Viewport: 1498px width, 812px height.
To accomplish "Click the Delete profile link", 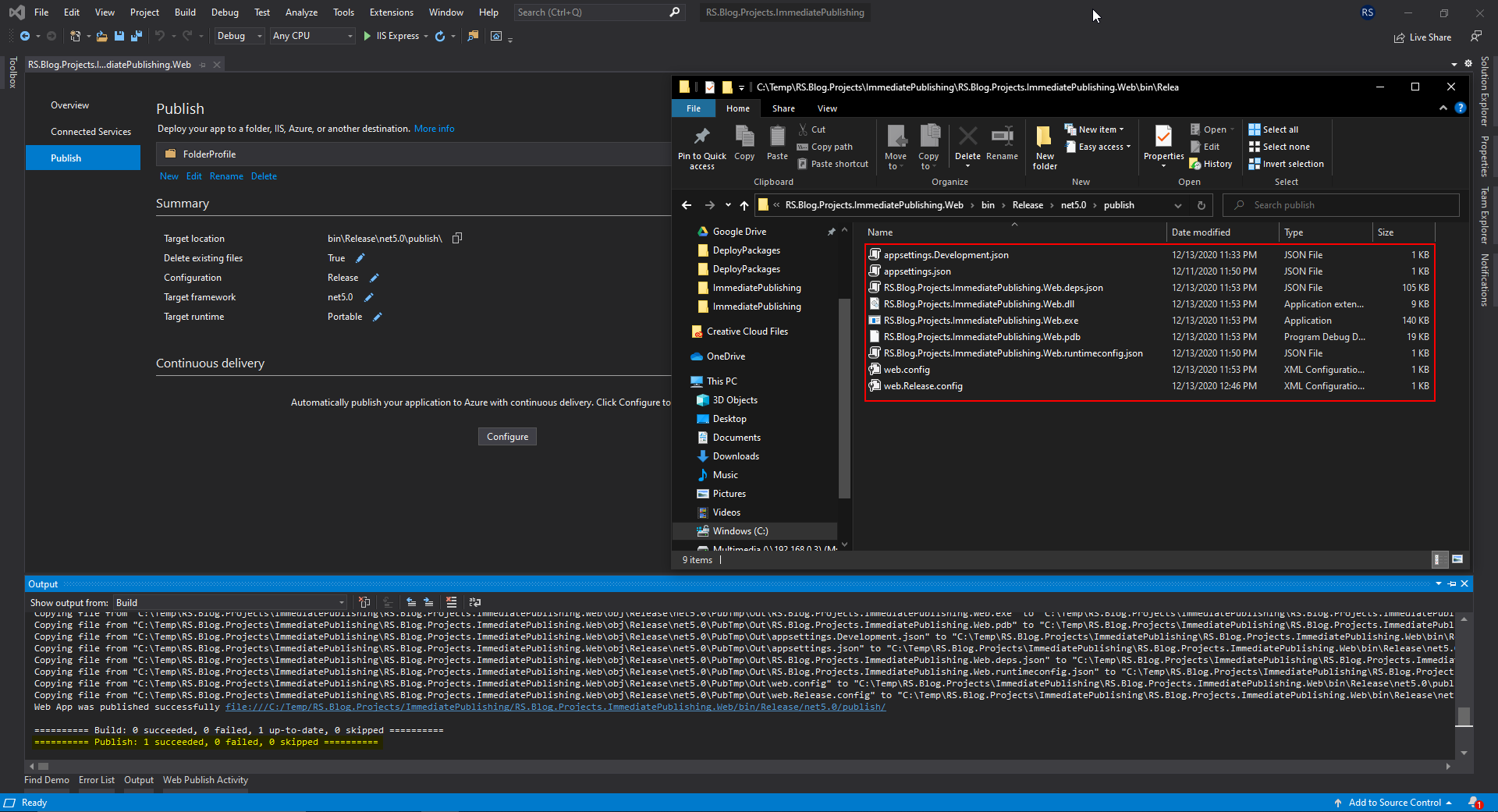I will (264, 176).
